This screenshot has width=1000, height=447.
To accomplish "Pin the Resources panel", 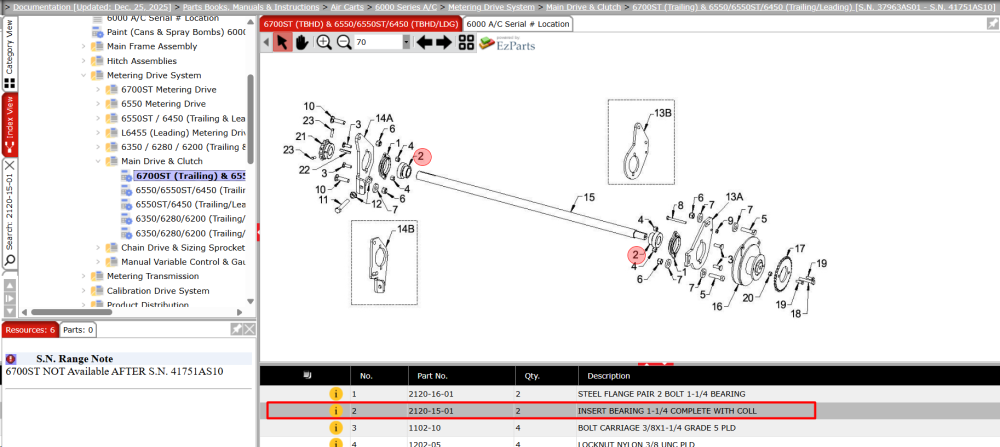I will point(237,329).
